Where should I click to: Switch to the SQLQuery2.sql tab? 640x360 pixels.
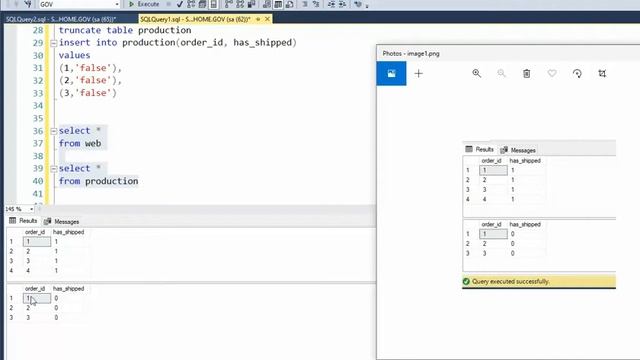[61, 19]
